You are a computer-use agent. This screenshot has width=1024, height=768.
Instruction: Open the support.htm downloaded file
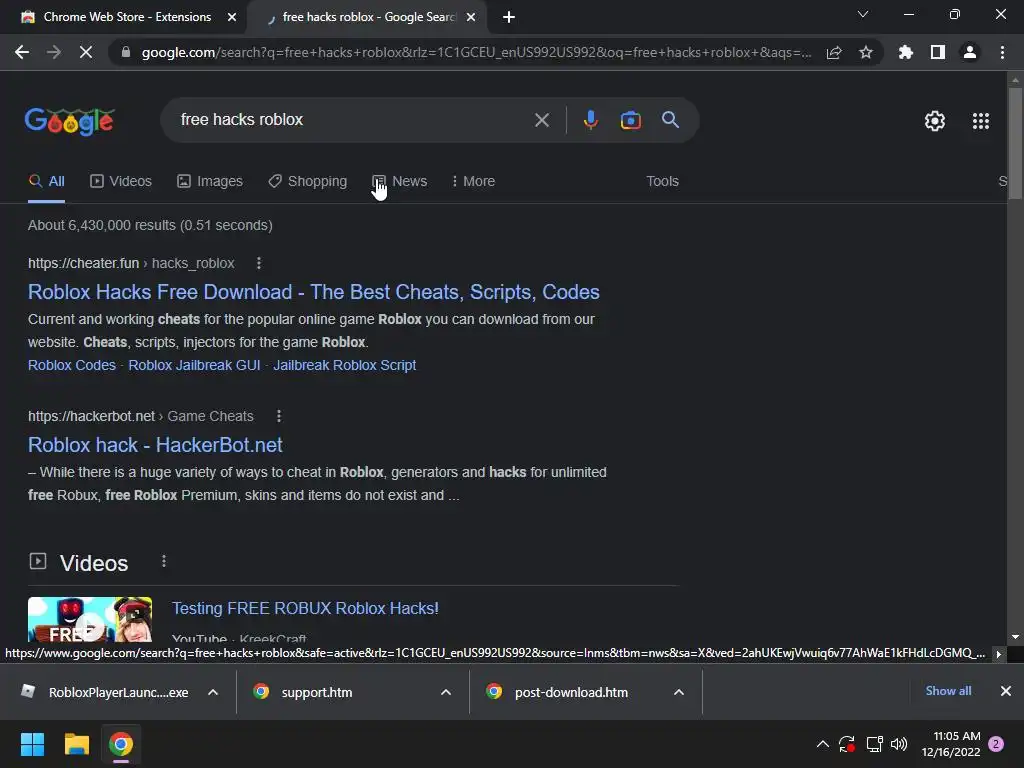(303, 692)
